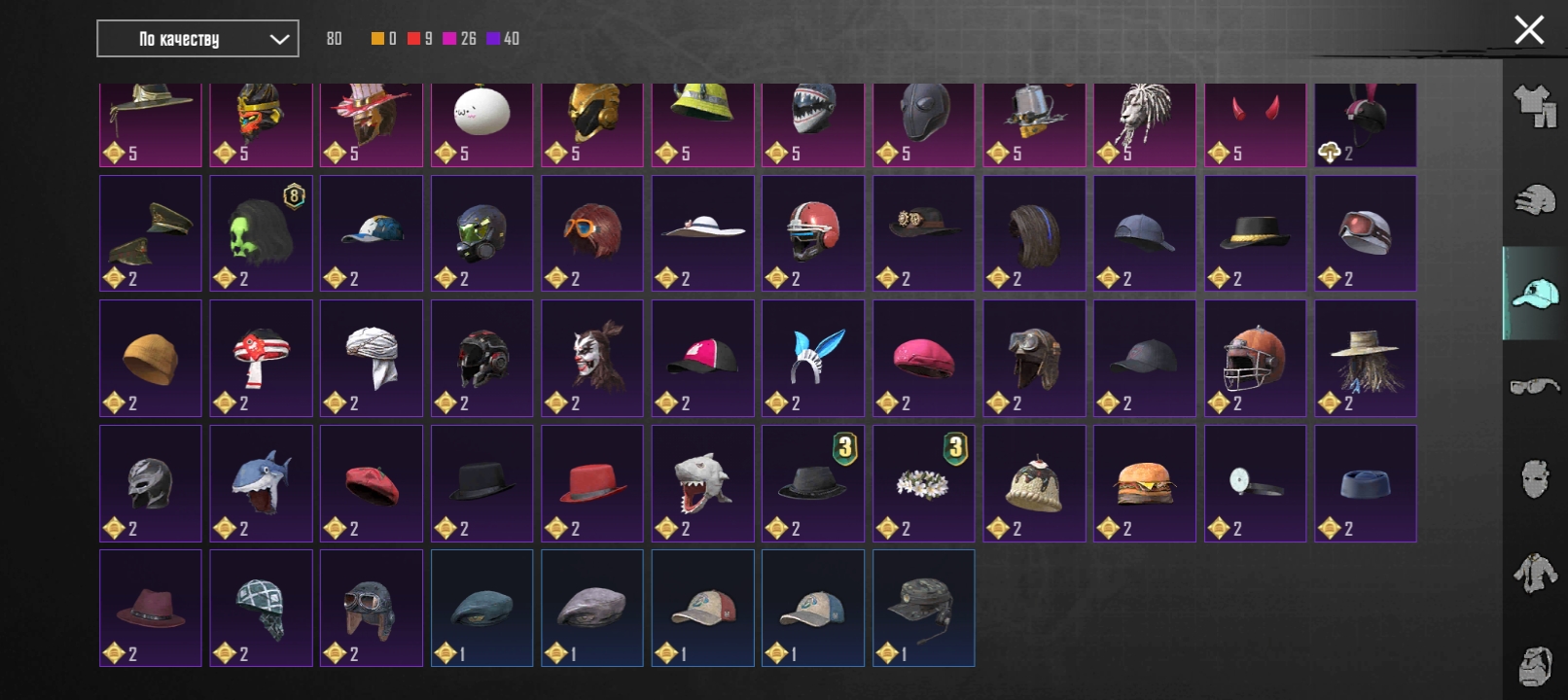Select the hamburger hat item

1145,483
